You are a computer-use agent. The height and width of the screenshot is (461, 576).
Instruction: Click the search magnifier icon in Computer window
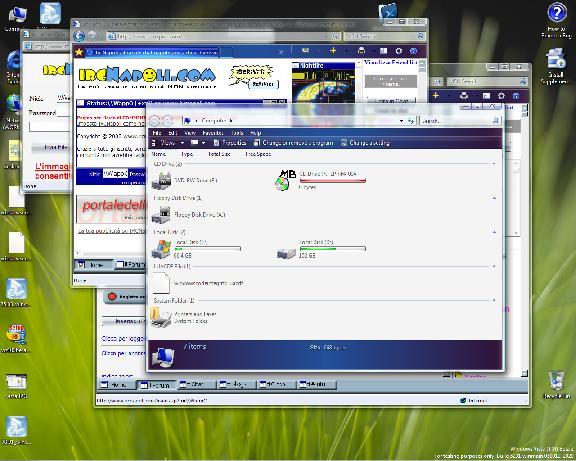coord(496,120)
